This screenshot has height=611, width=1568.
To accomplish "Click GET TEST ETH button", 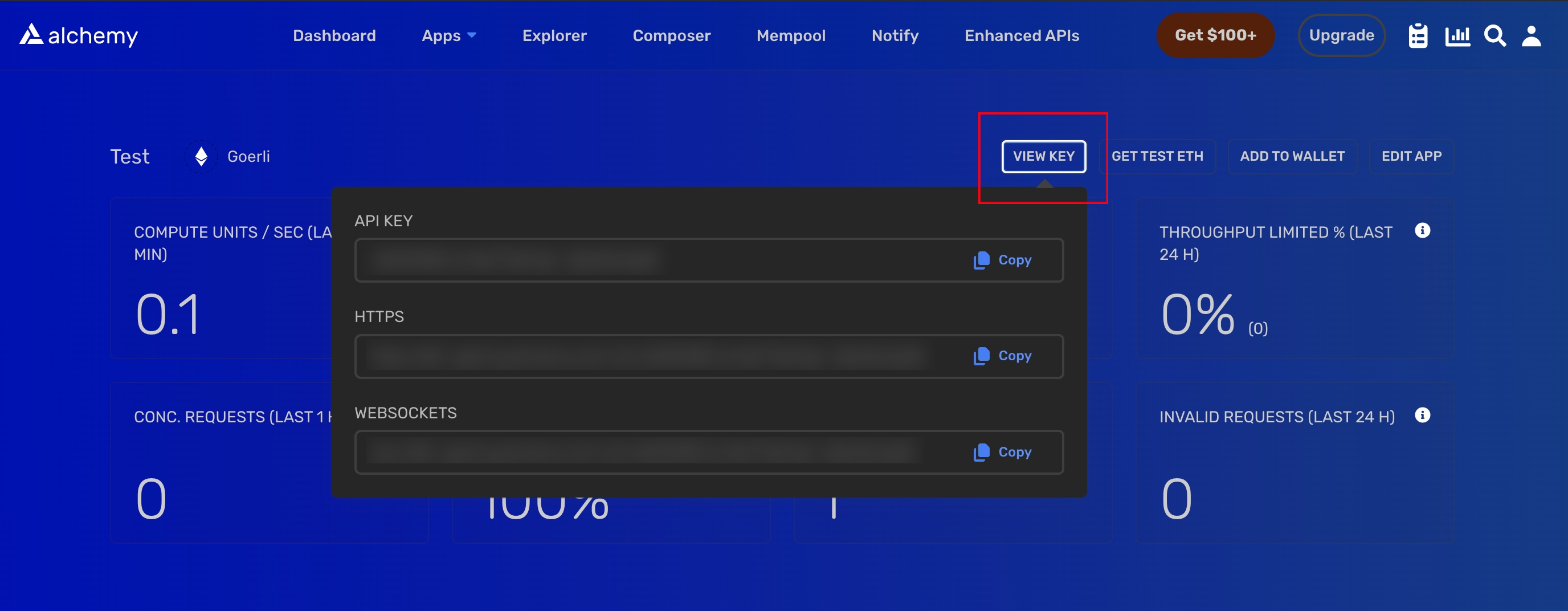I will coord(1157,157).
